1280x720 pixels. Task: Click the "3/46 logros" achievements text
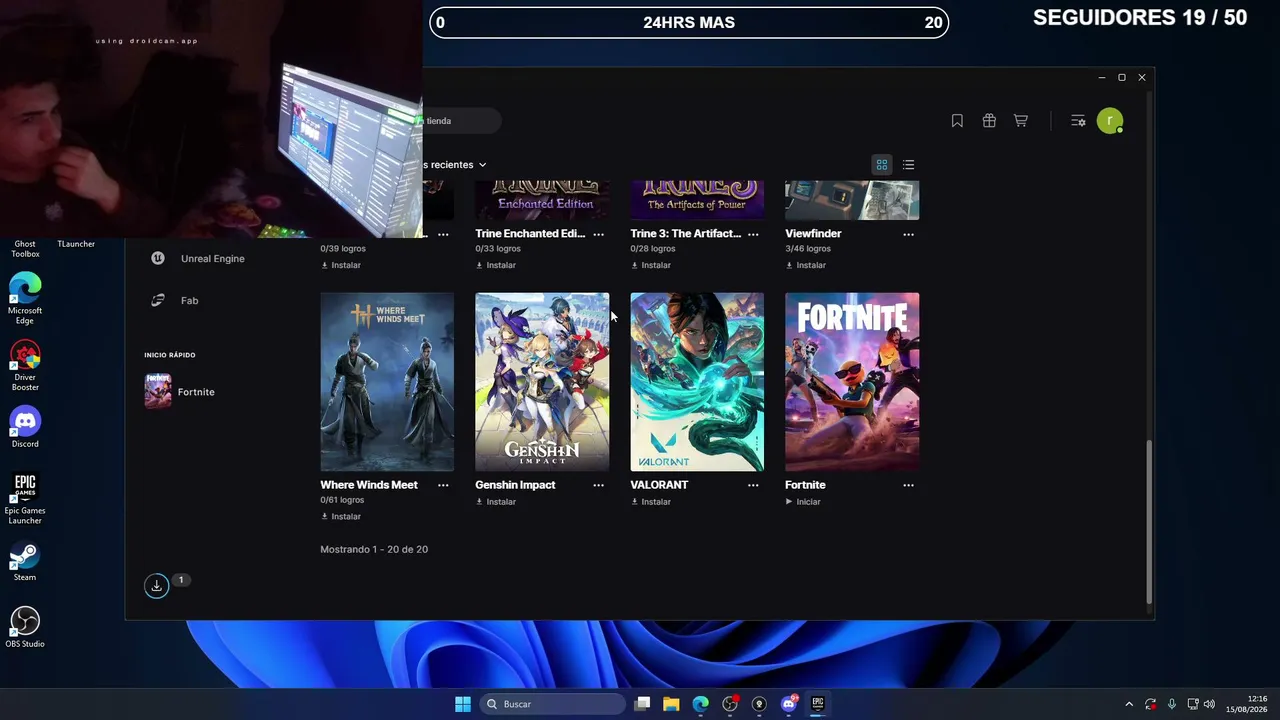point(808,249)
